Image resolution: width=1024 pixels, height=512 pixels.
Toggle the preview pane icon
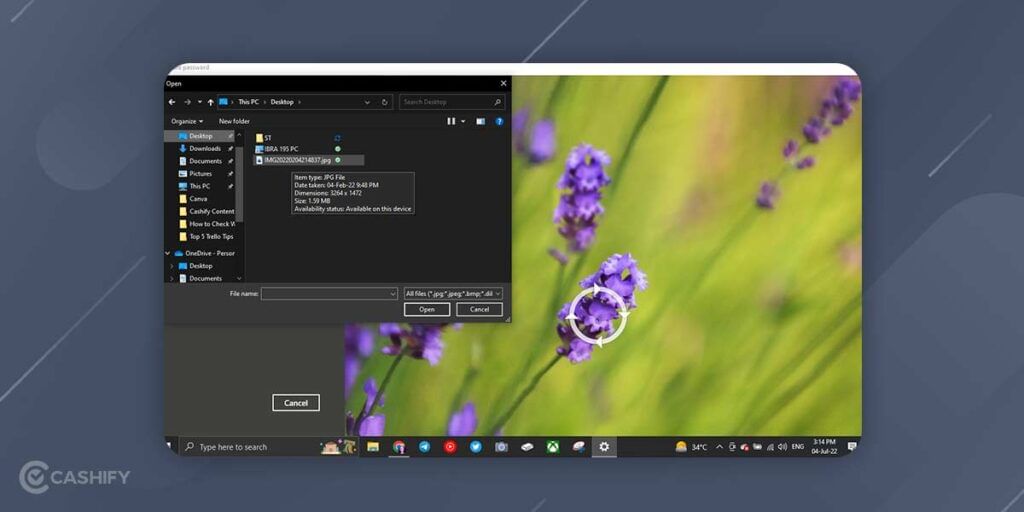coord(481,121)
